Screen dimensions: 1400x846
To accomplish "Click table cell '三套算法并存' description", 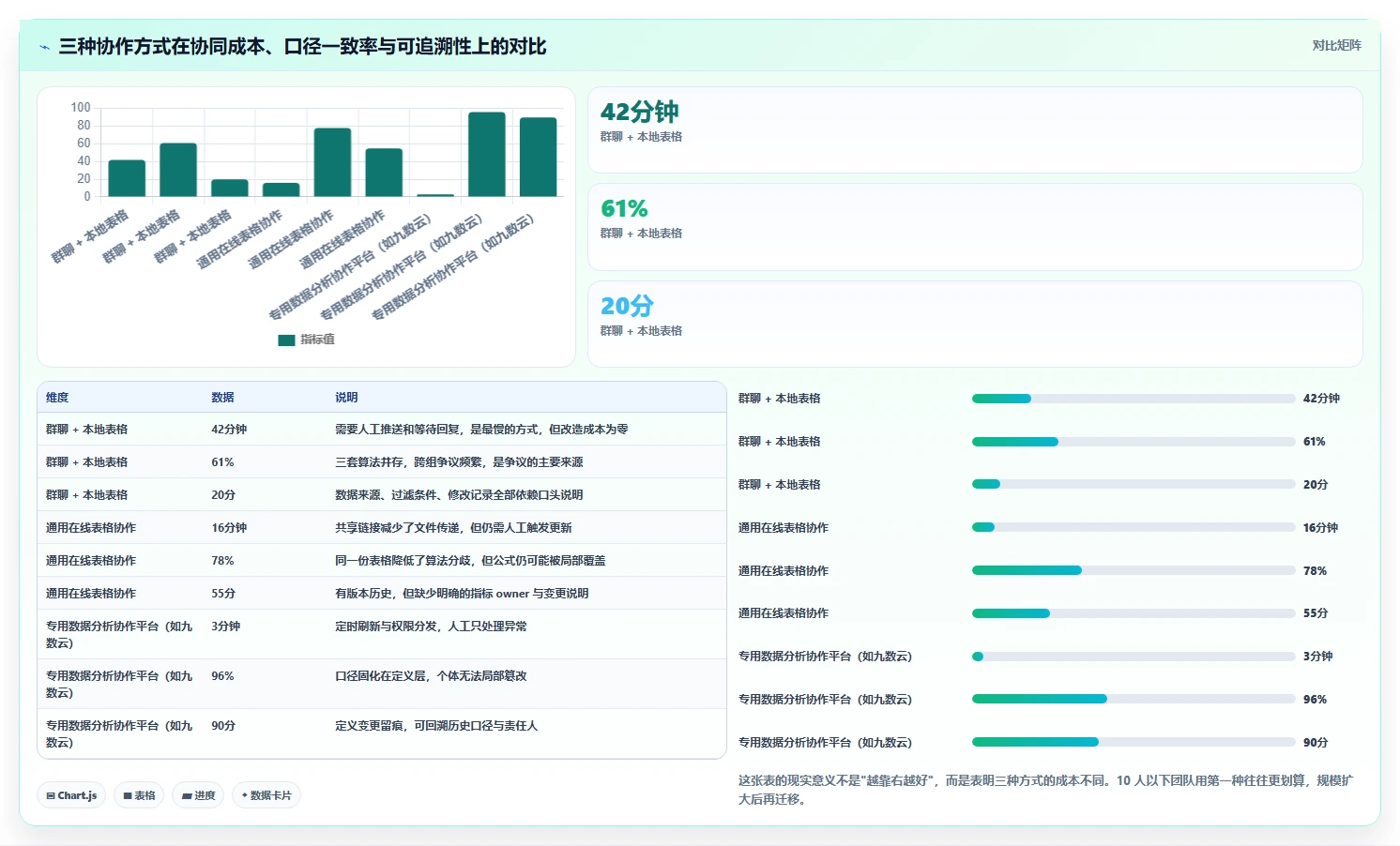I will coord(459,462).
